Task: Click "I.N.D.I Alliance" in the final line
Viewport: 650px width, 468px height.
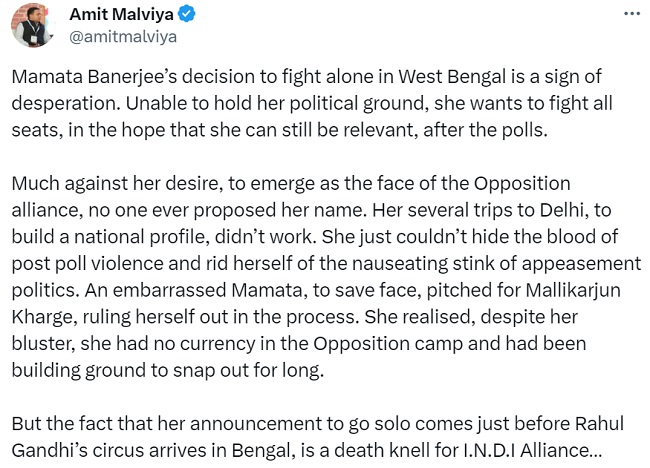Action: pos(525,450)
